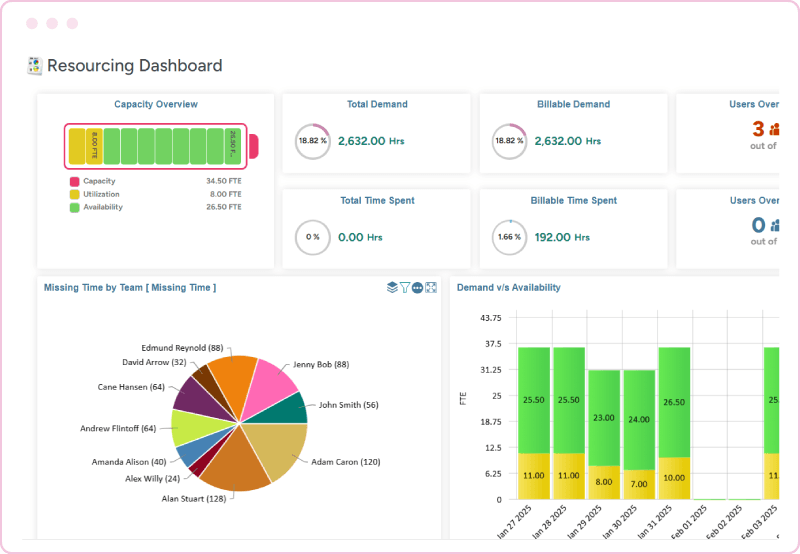Toggle the Availability legend entry

(100, 207)
